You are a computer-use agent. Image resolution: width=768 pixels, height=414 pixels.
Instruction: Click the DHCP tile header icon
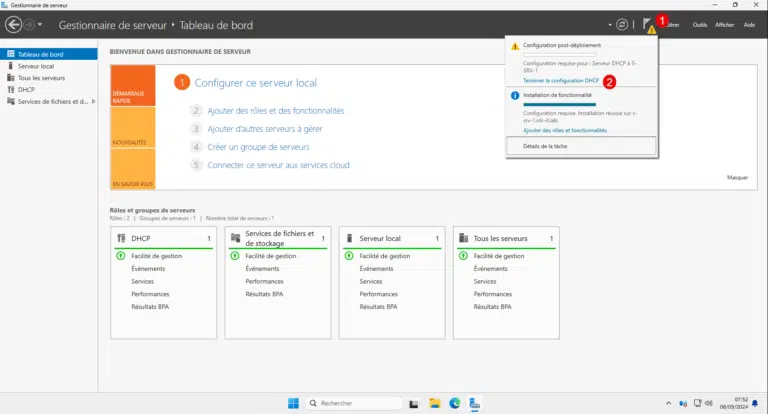pyautogui.click(x=121, y=238)
